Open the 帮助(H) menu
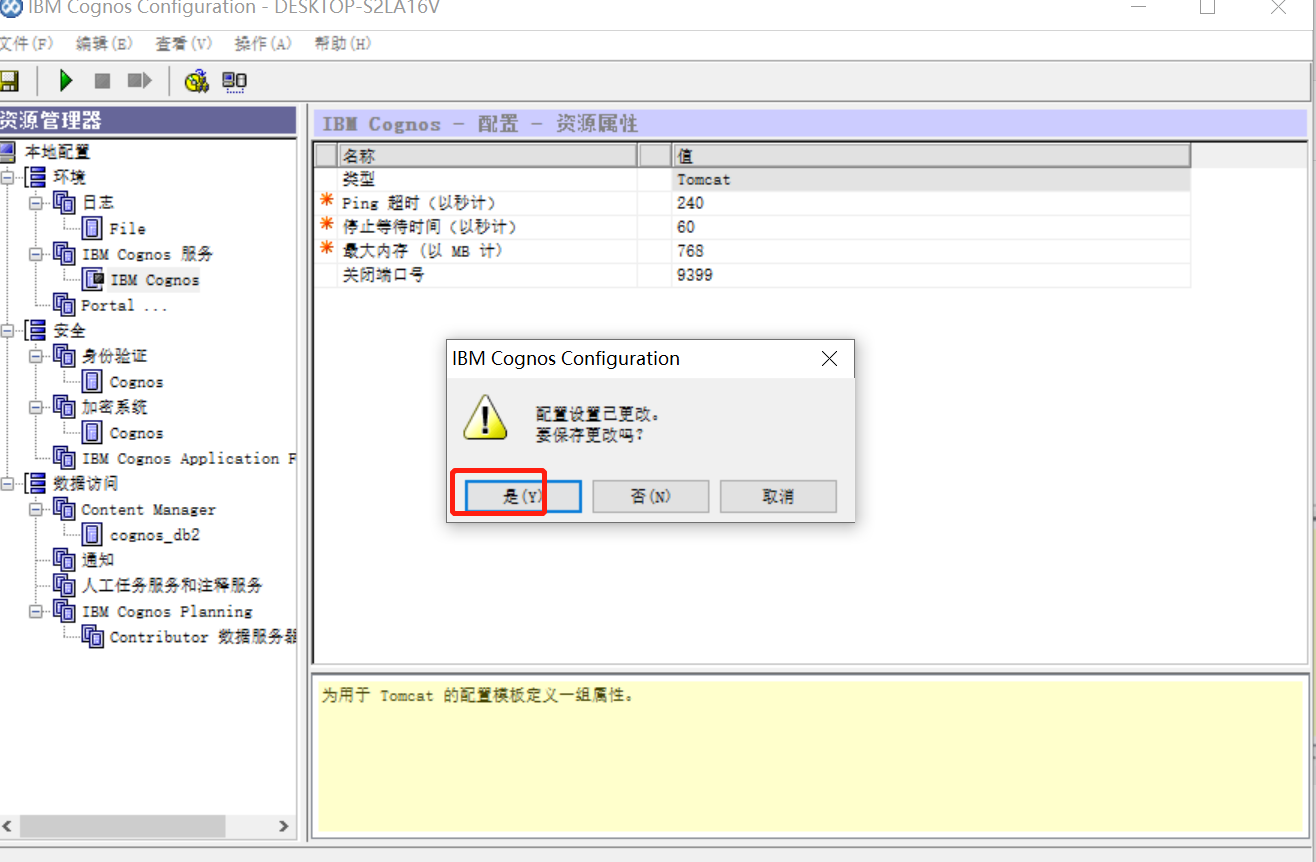Viewport: 1316px width, 862px height. point(343,44)
